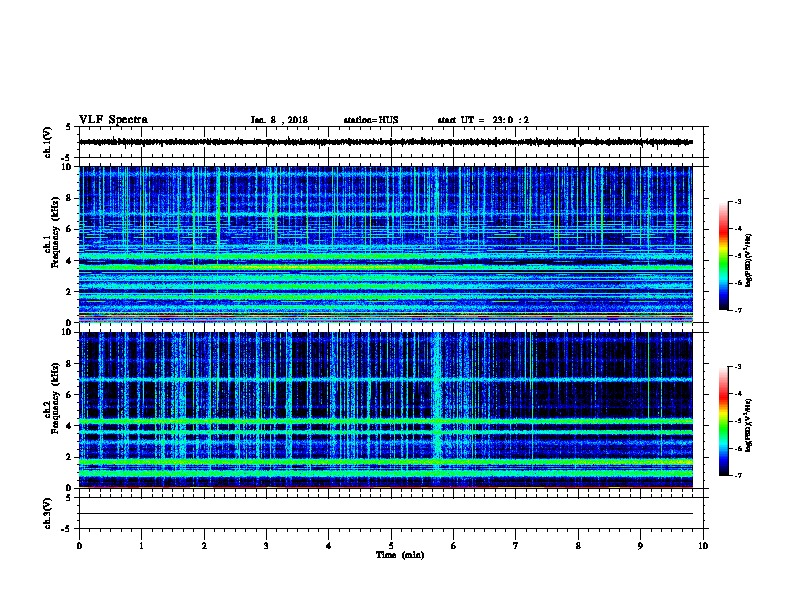Click the "2" tick on the Time axis
The height and width of the screenshot is (612, 792).
pos(204,546)
